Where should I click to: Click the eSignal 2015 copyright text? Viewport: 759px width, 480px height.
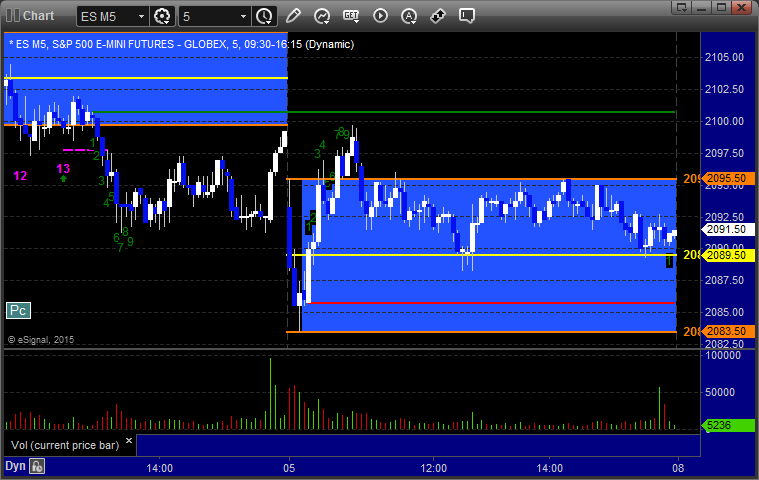pyautogui.click(x=41, y=340)
